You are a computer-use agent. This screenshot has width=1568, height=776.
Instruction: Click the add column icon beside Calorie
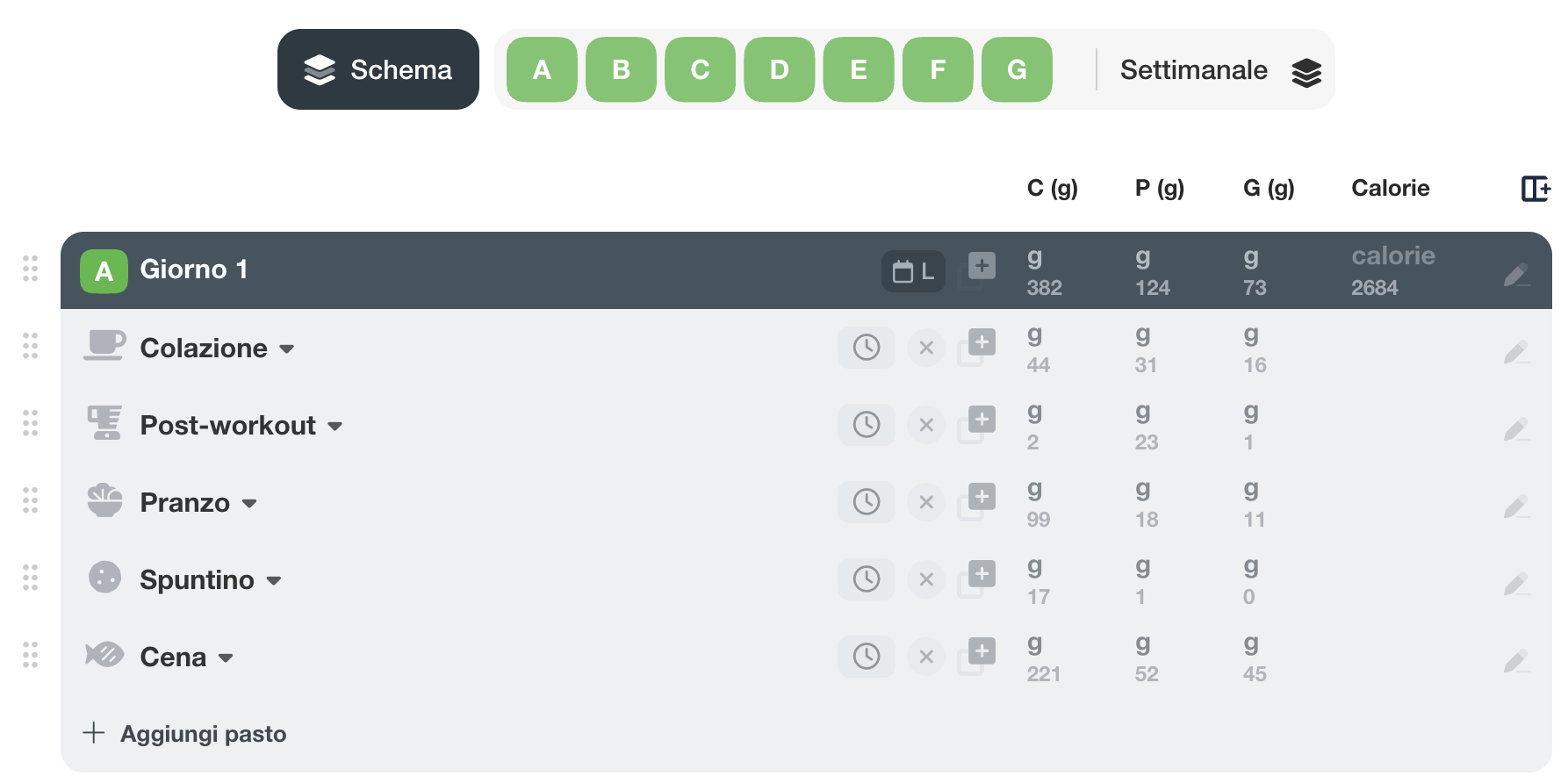tap(1536, 188)
